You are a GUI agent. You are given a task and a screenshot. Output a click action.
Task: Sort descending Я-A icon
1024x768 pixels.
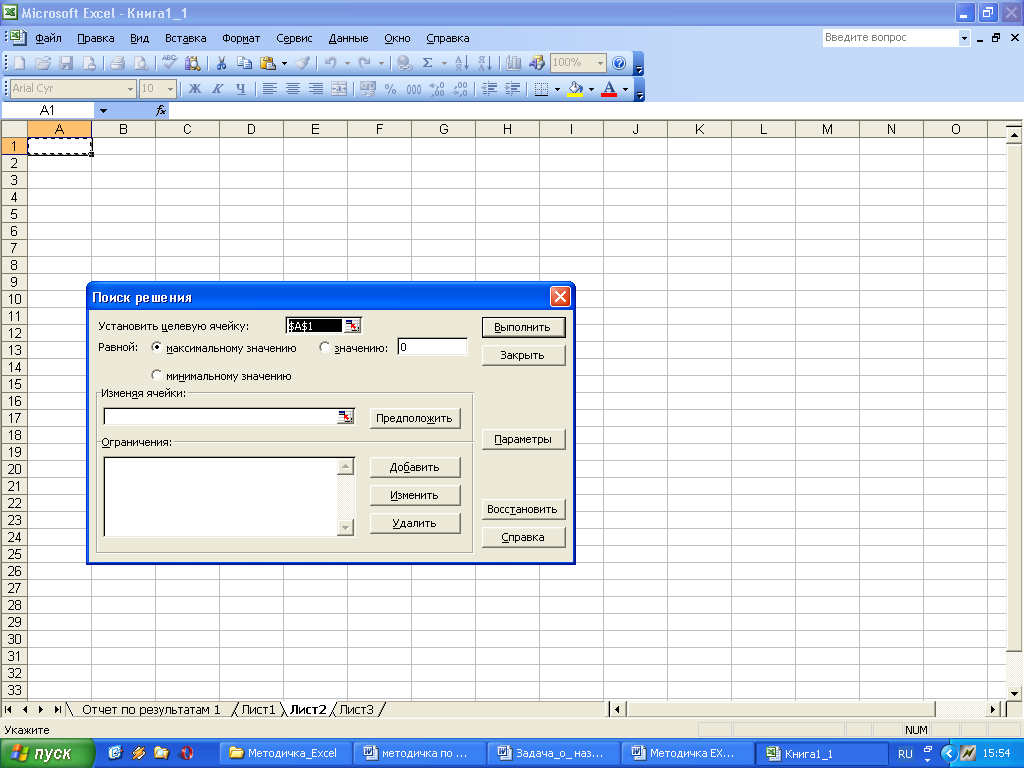point(485,63)
